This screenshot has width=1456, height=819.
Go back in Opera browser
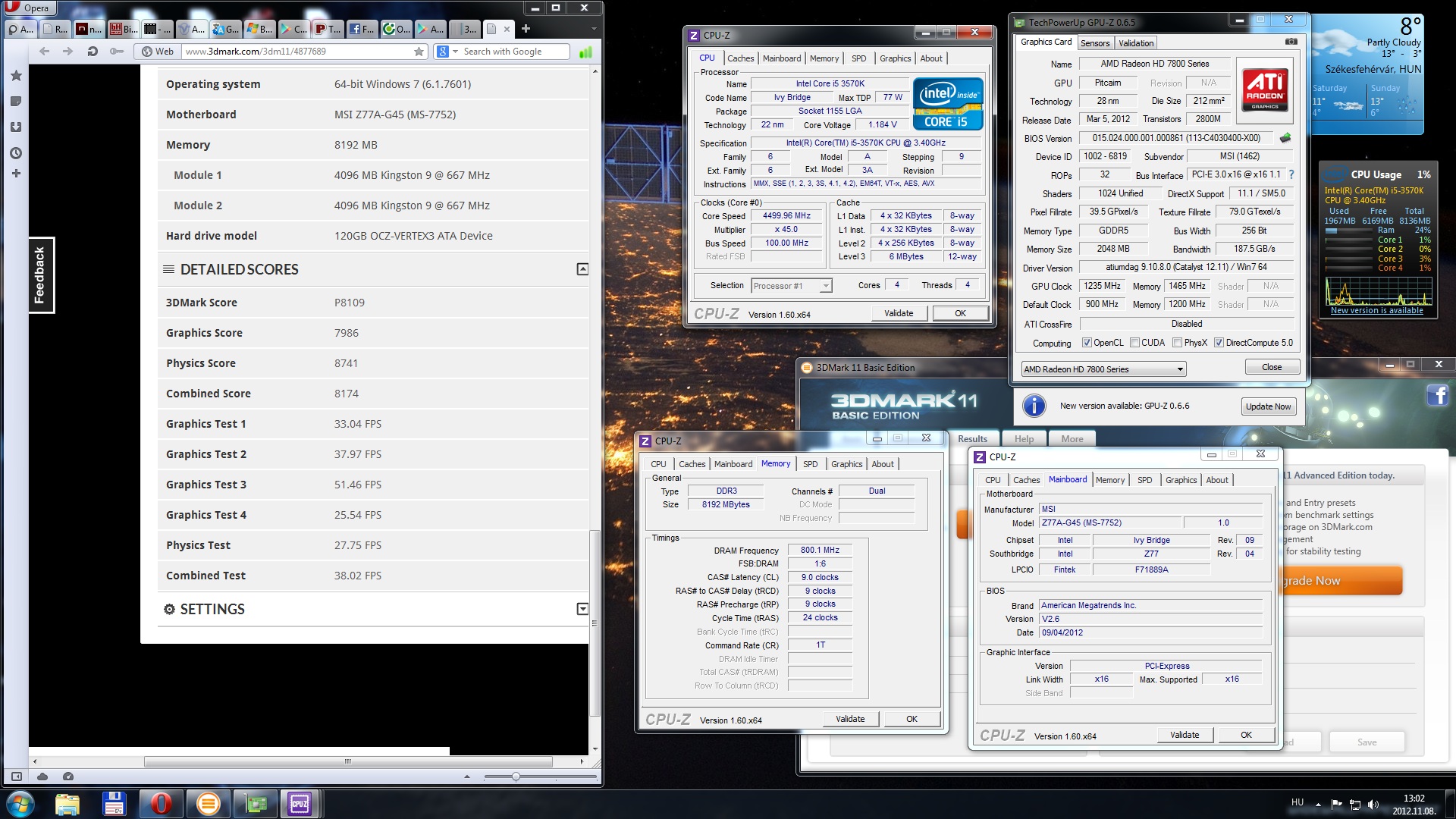(x=44, y=52)
